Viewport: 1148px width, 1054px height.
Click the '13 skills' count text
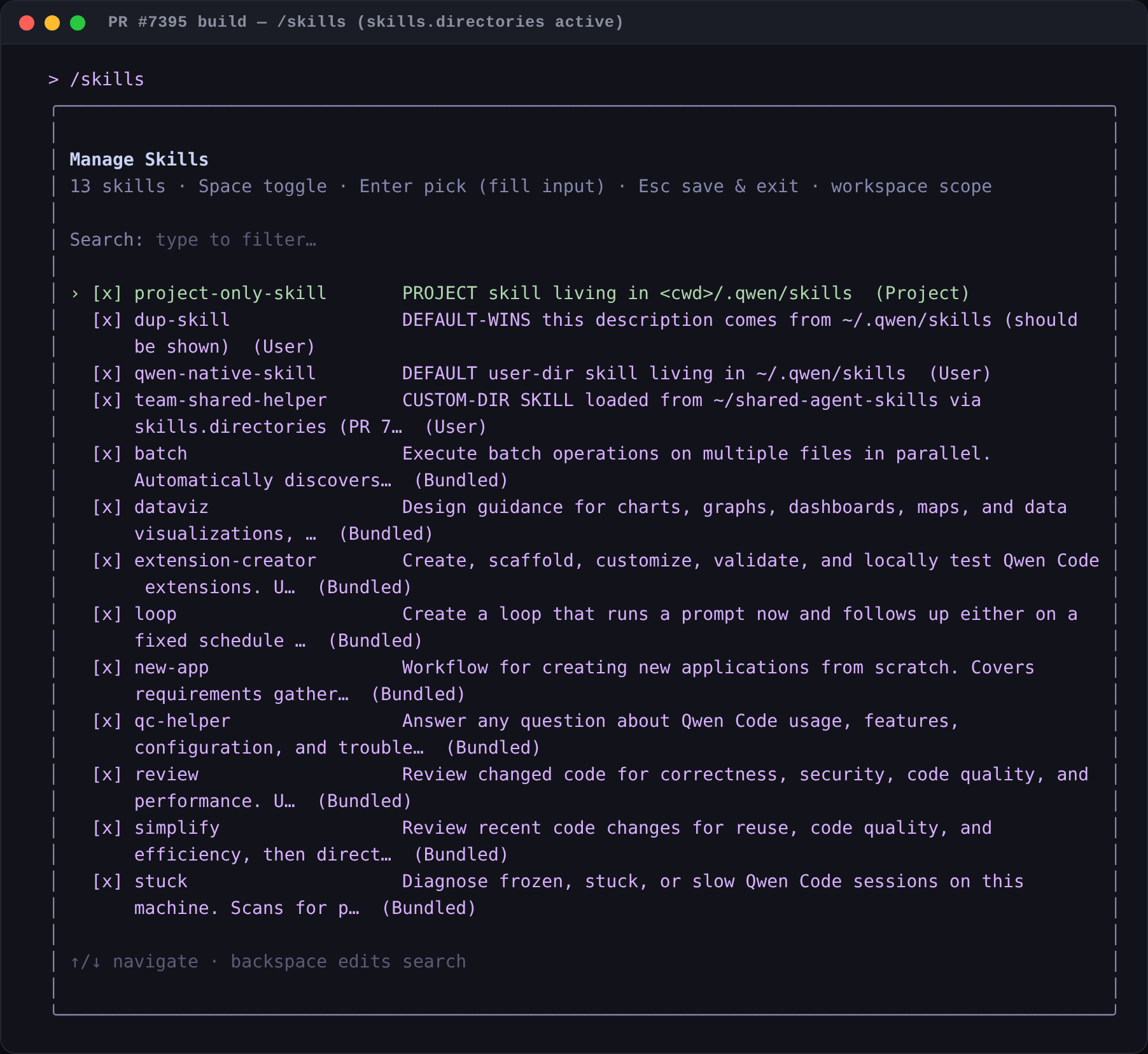pyautogui.click(x=118, y=186)
